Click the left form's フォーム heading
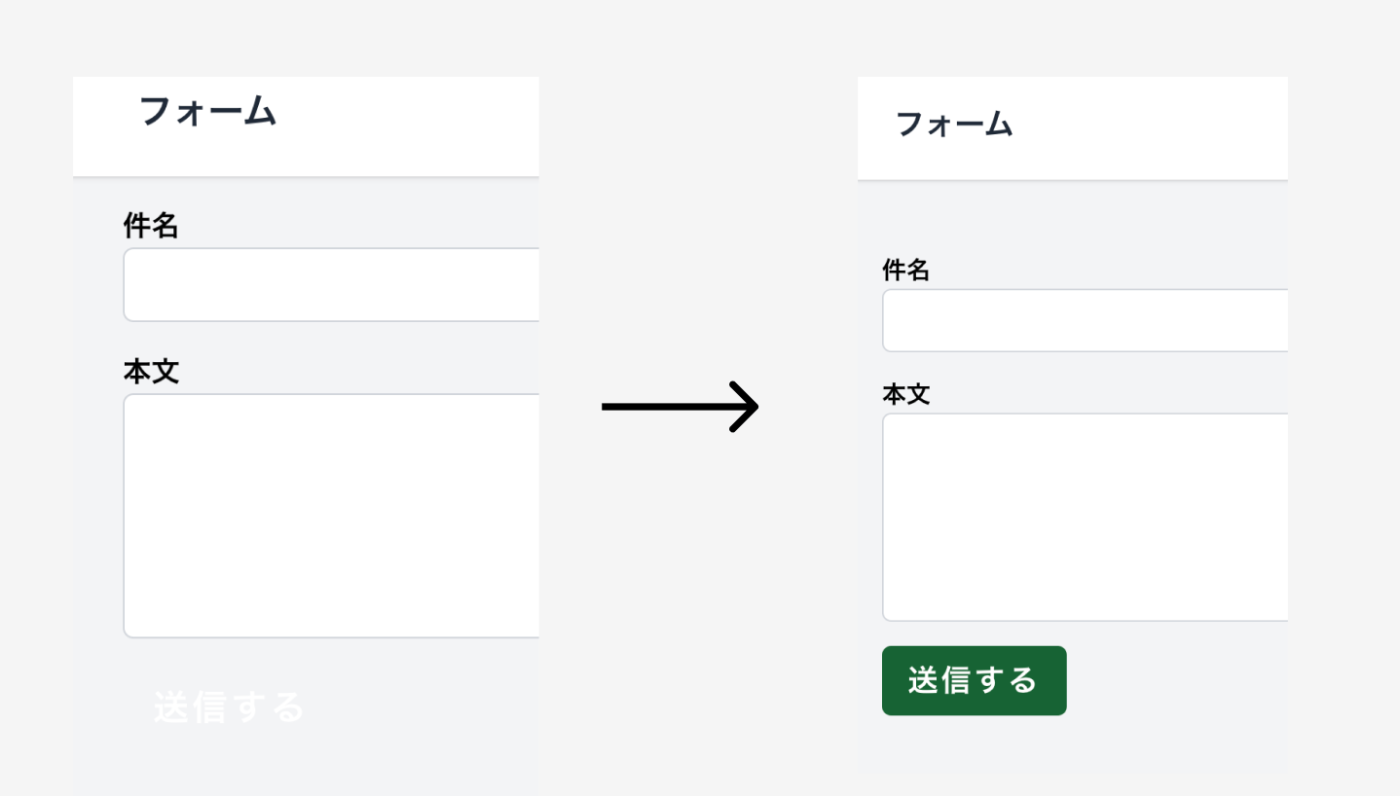Viewport: 1400px width, 796px height. (x=208, y=112)
